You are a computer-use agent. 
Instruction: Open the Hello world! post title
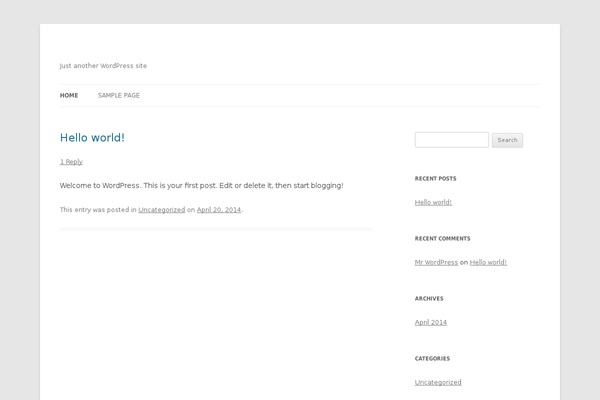92,138
